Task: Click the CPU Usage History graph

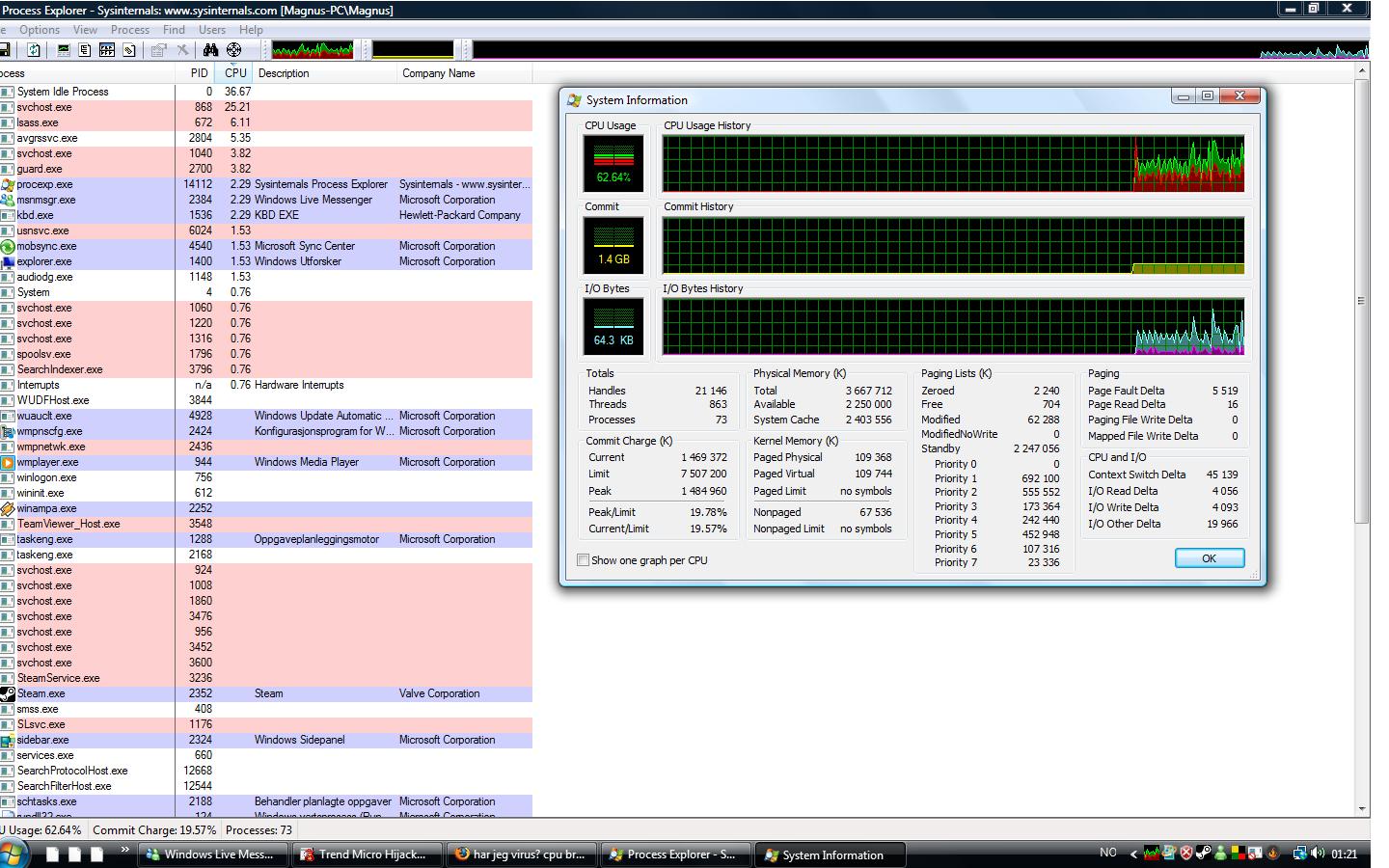Action: [953, 163]
